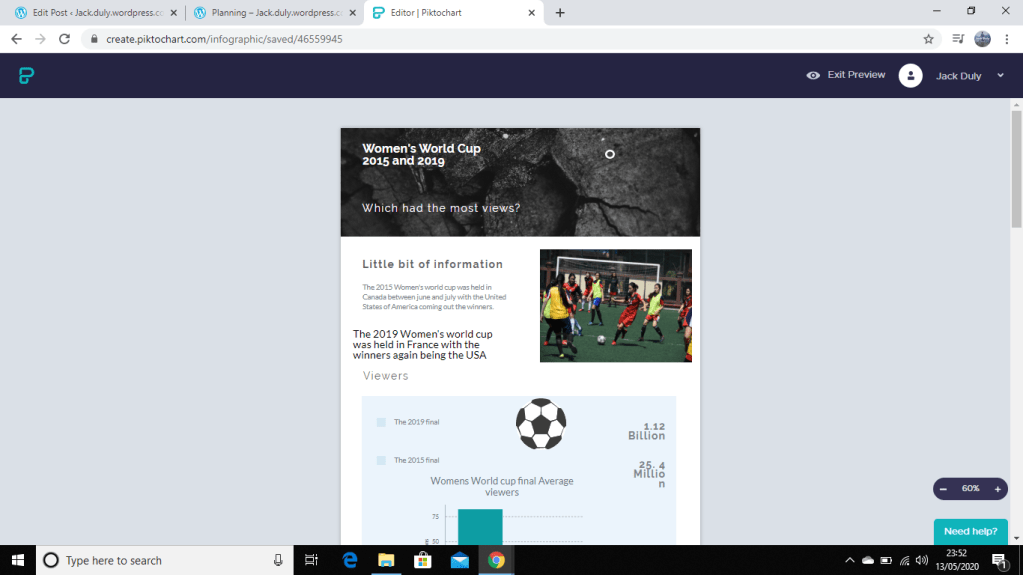Click the Exit Preview eye icon

813,75
